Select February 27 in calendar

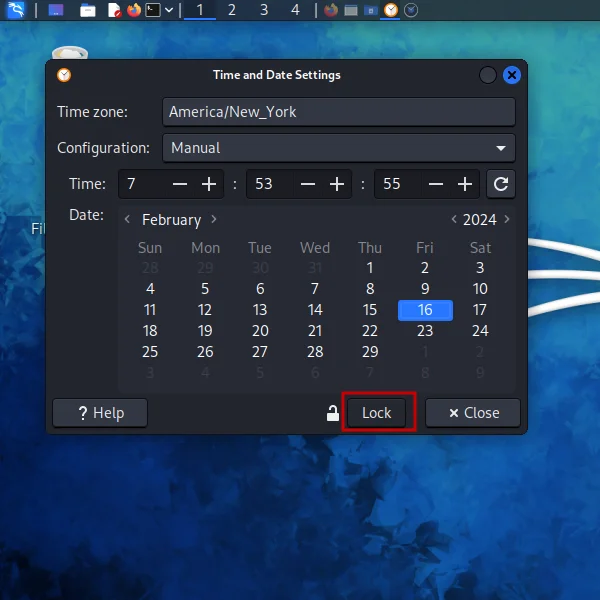point(260,352)
